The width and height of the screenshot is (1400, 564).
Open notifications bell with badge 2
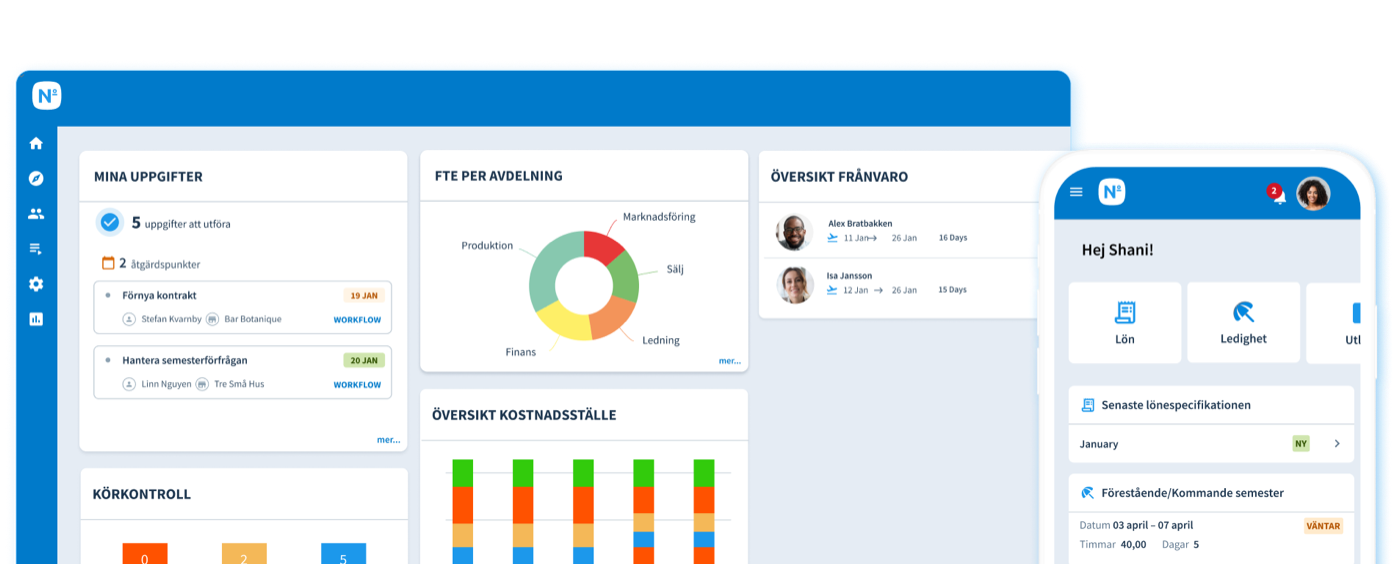click(x=1279, y=196)
